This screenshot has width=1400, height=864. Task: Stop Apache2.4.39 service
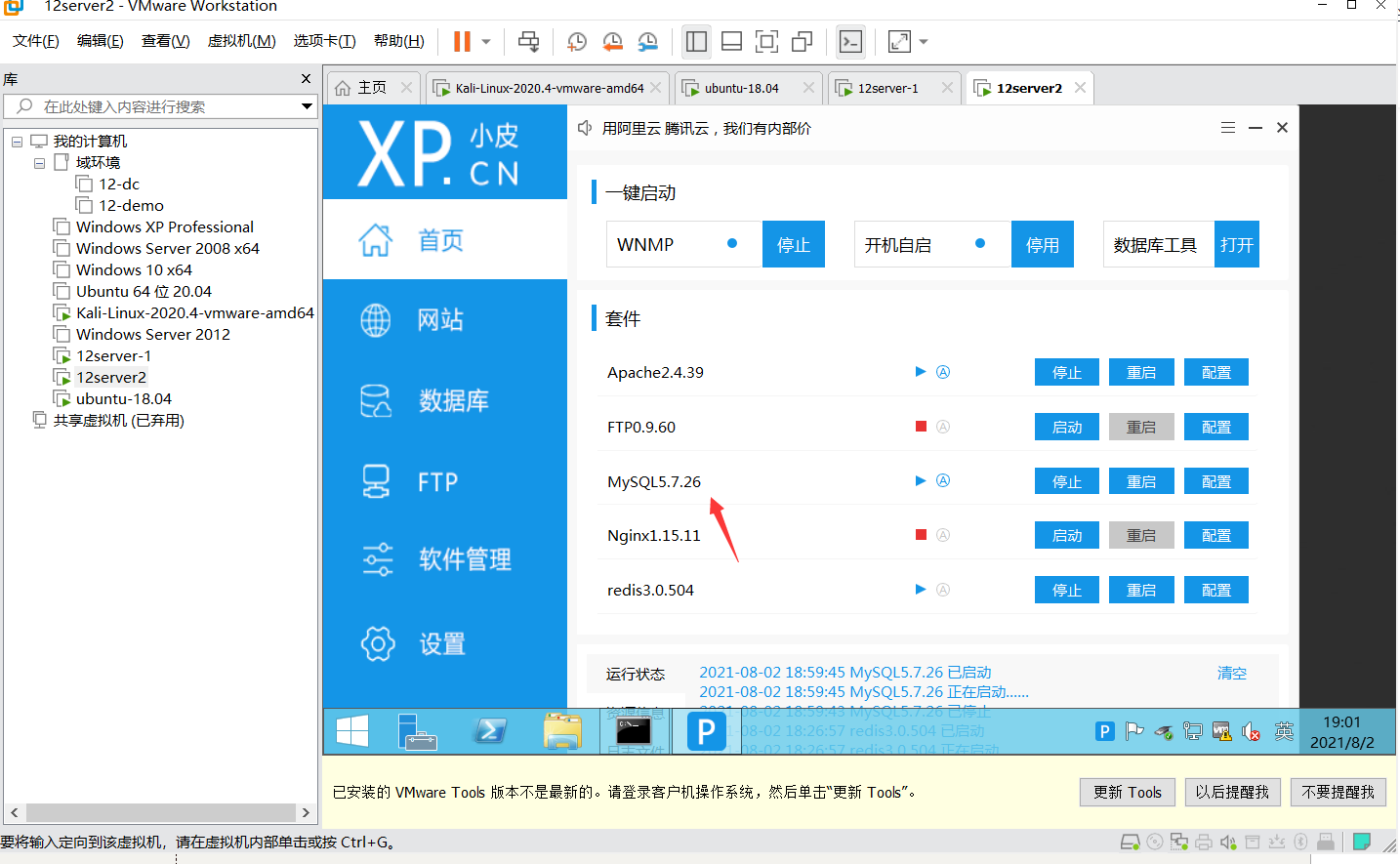[x=1066, y=372]
